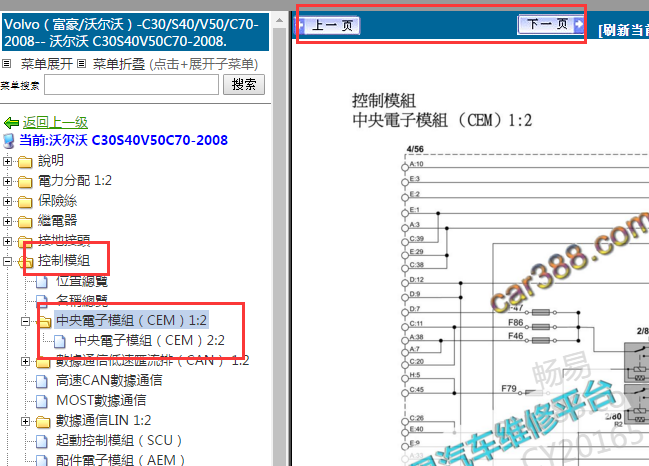Screen dimensions: 649x466
Task: Select the 控制模組 tree item
Action: [x=64, y=260]
